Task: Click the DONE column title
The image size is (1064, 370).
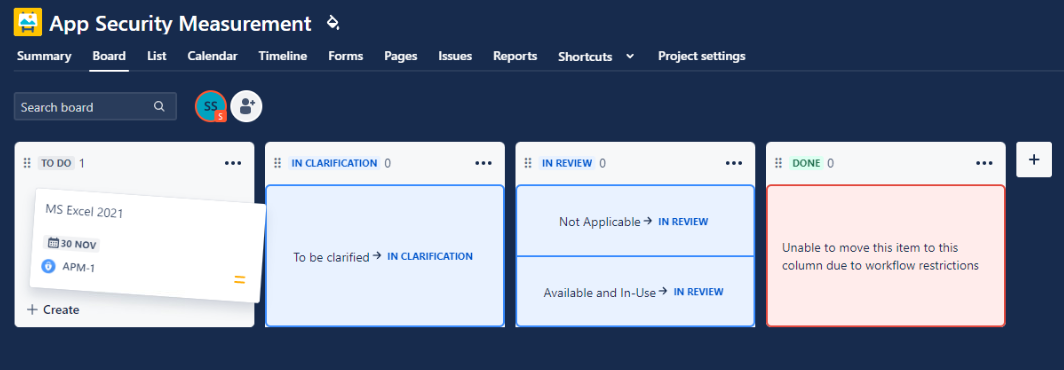Action: pyautogui.click(x=806, y=163)
